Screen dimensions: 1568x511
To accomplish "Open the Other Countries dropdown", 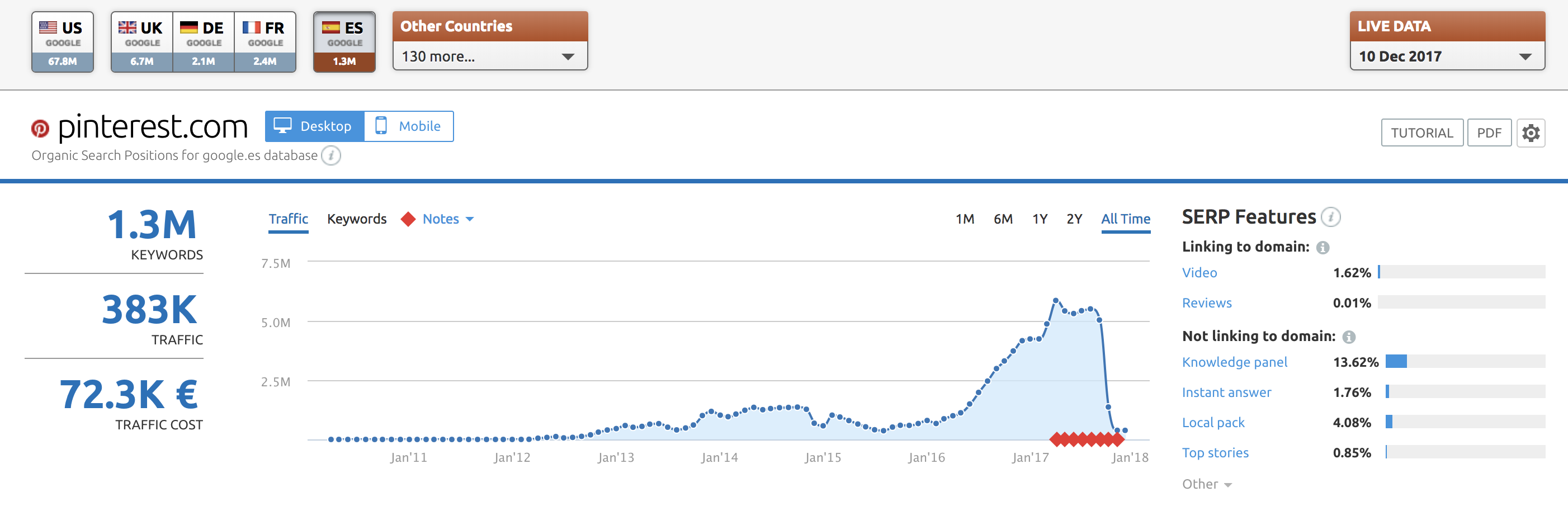I will click(x=490, y=56).
